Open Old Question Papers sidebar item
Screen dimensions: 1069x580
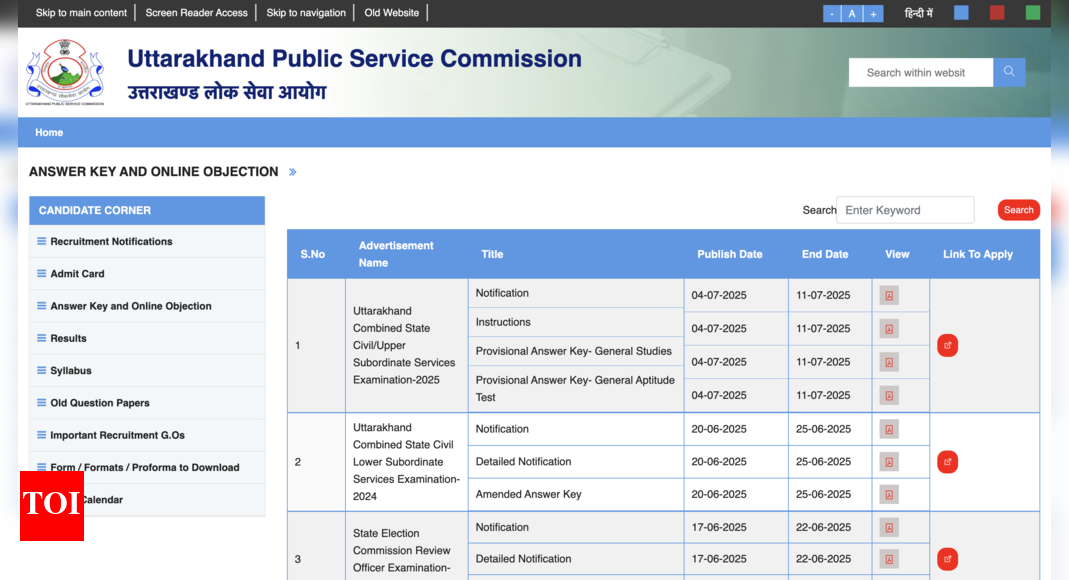100,403
